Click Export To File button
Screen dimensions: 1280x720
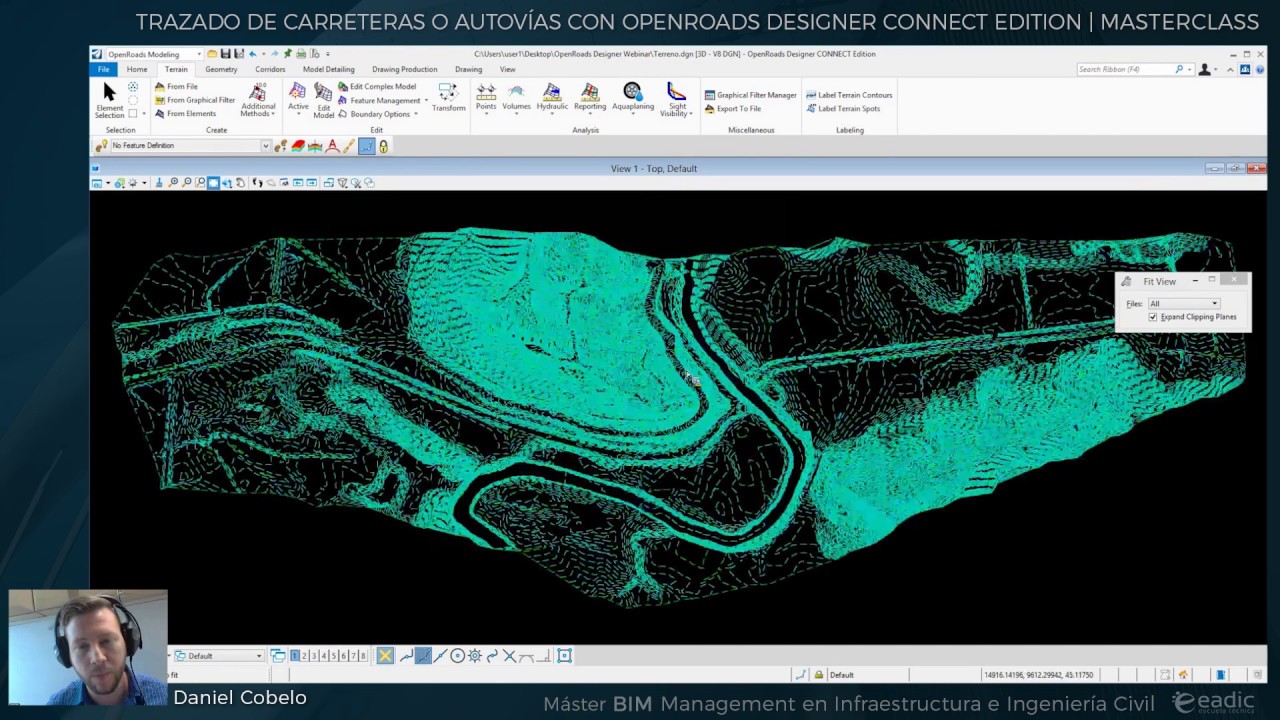733,109
